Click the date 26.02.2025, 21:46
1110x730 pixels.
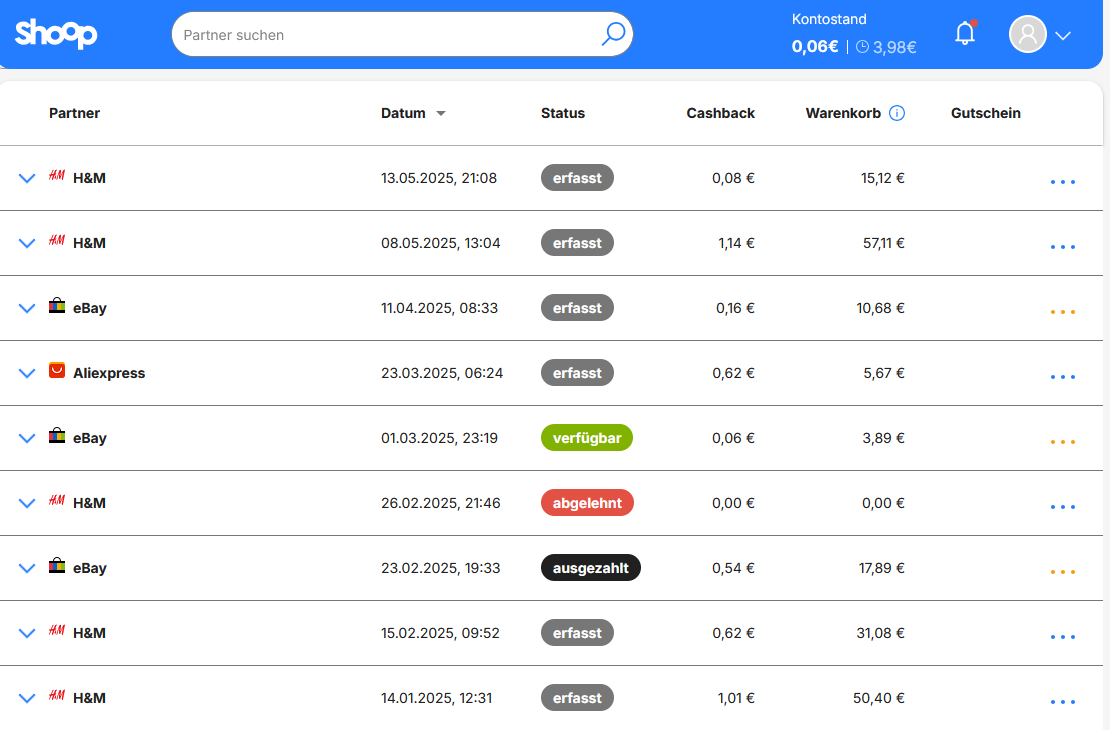(x=440, y=503)
